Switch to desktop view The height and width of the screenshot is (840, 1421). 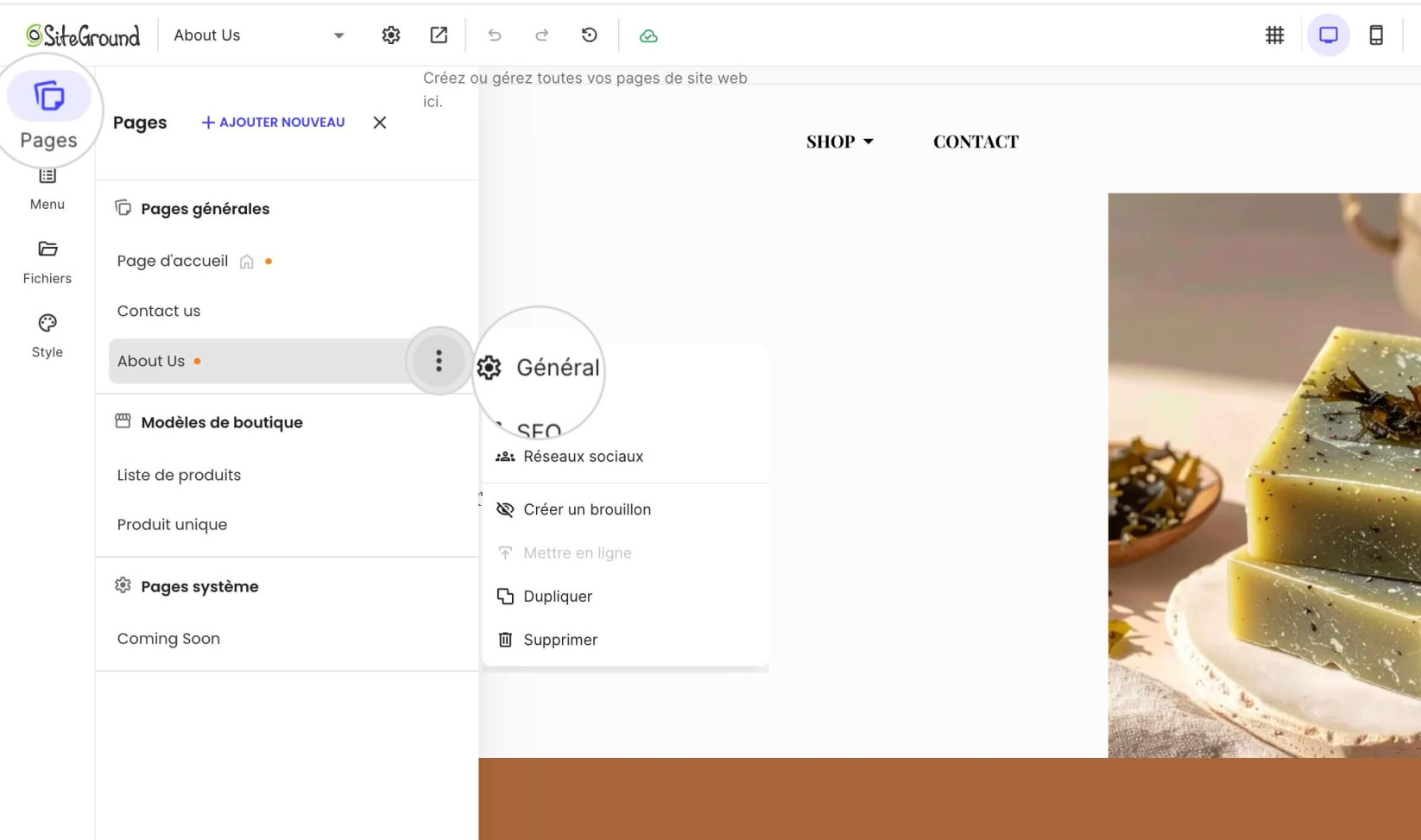pos(1328,35)
